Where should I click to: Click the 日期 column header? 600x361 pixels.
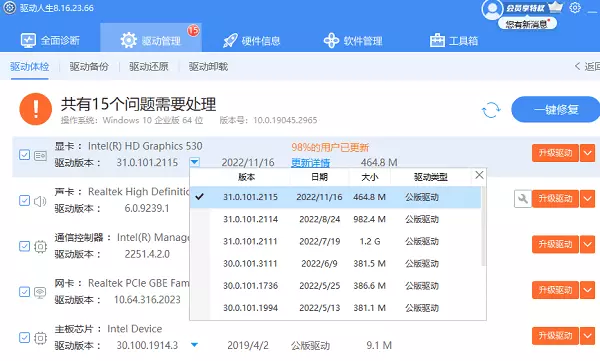319,177
